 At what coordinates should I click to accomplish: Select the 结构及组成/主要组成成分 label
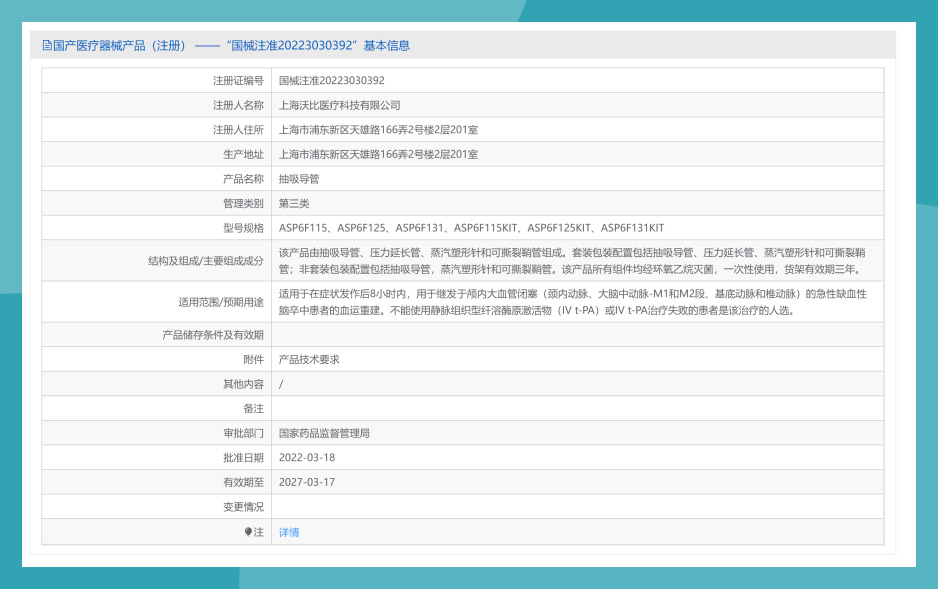pyautogui.click(x=206, y=261)
